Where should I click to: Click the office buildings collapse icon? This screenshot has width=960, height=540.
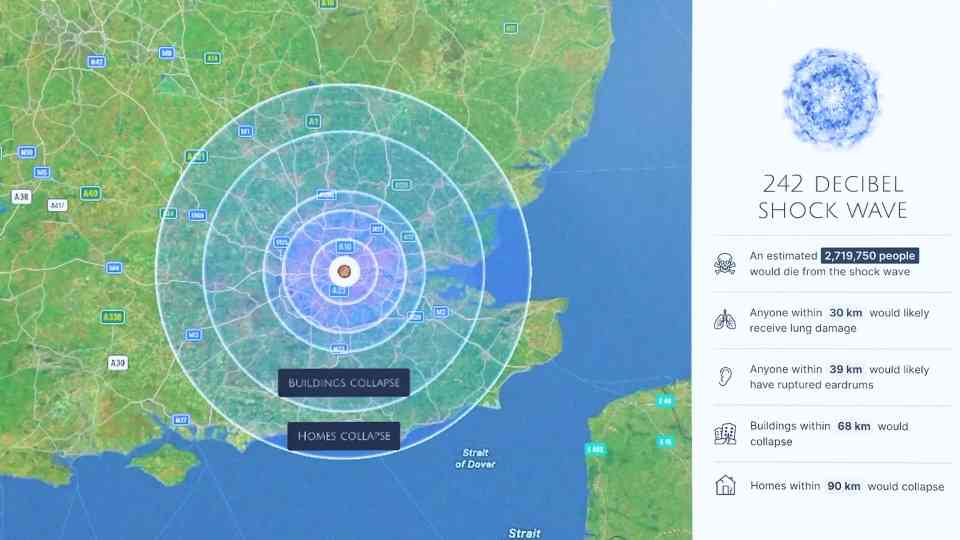725,433
